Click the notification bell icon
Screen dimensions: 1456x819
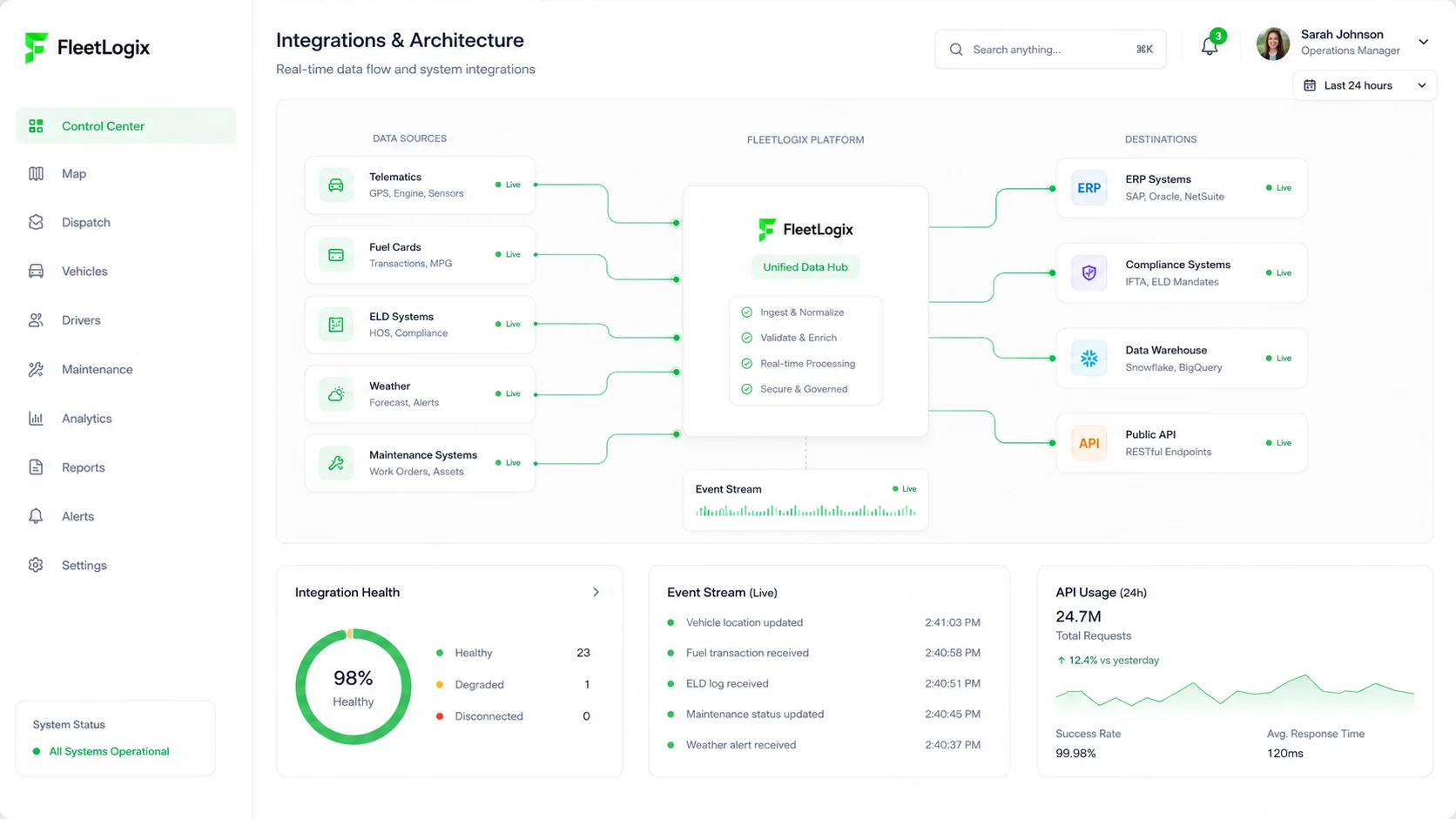(1210, 46)
